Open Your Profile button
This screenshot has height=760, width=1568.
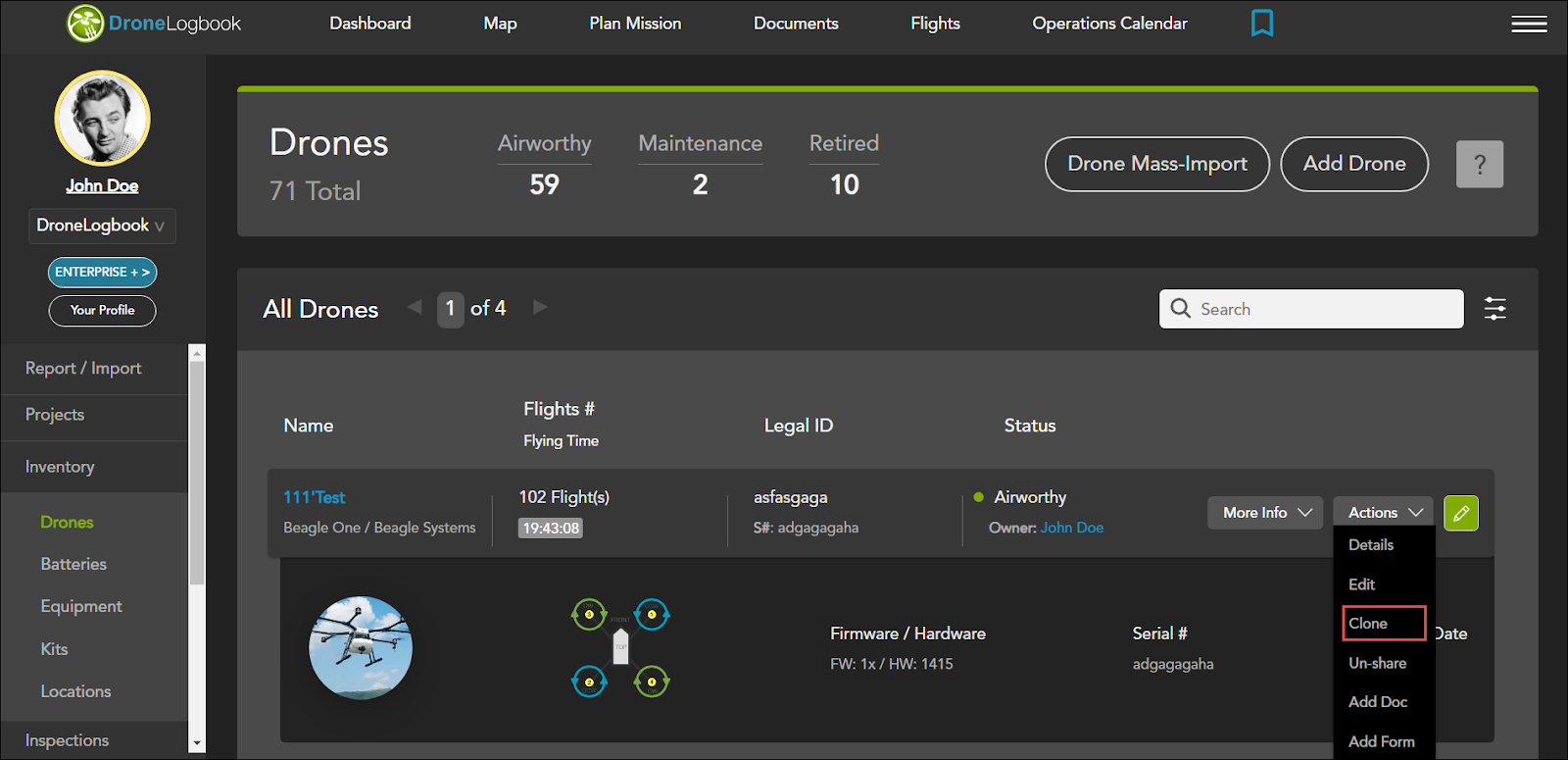coord(102,310)
